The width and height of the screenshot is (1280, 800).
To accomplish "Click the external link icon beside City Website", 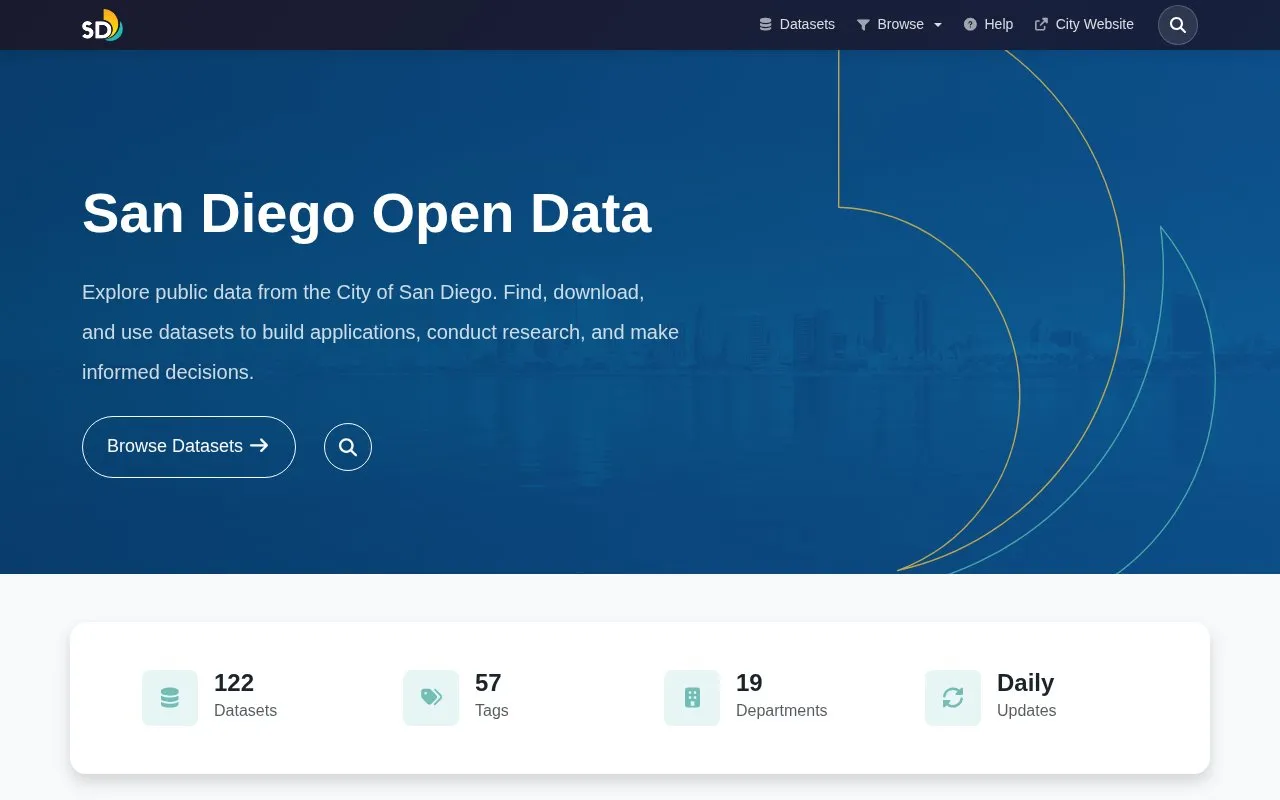I will (1041, 24).
